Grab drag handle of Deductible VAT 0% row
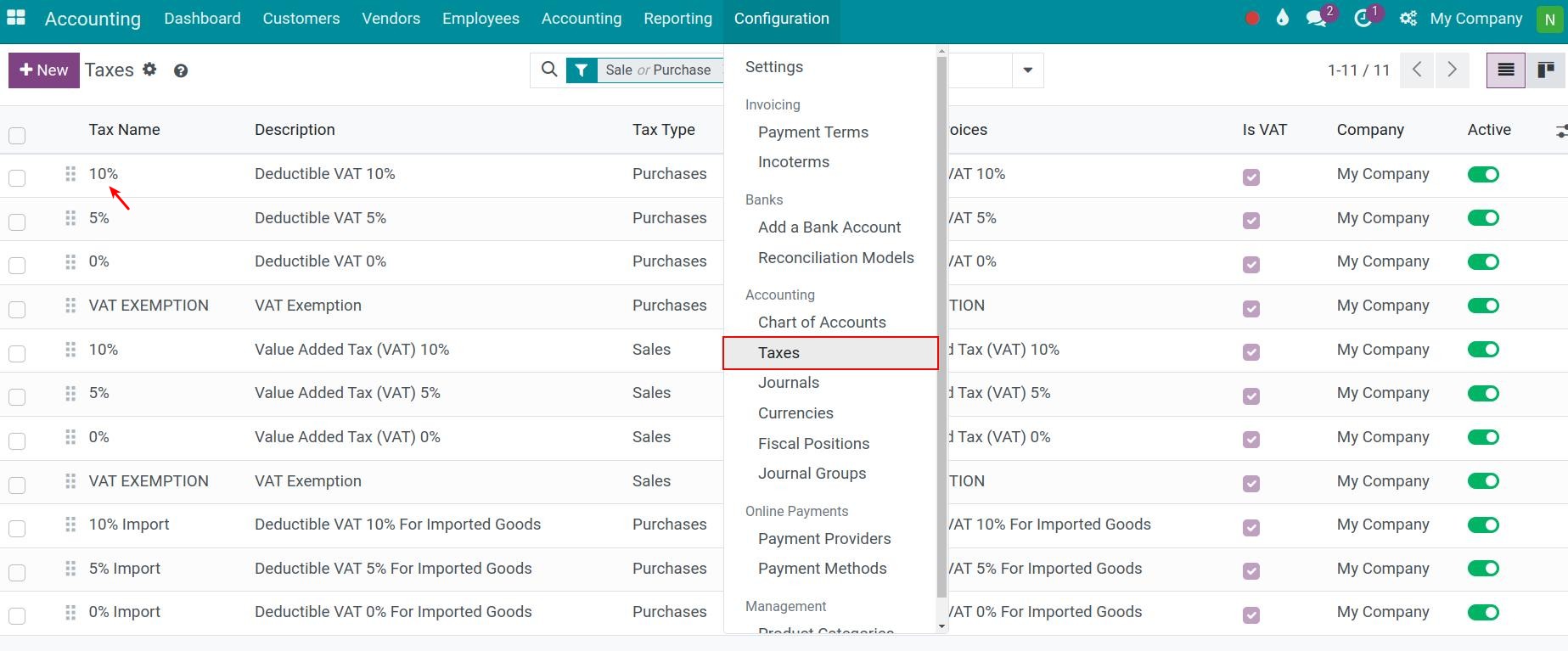 70,261
